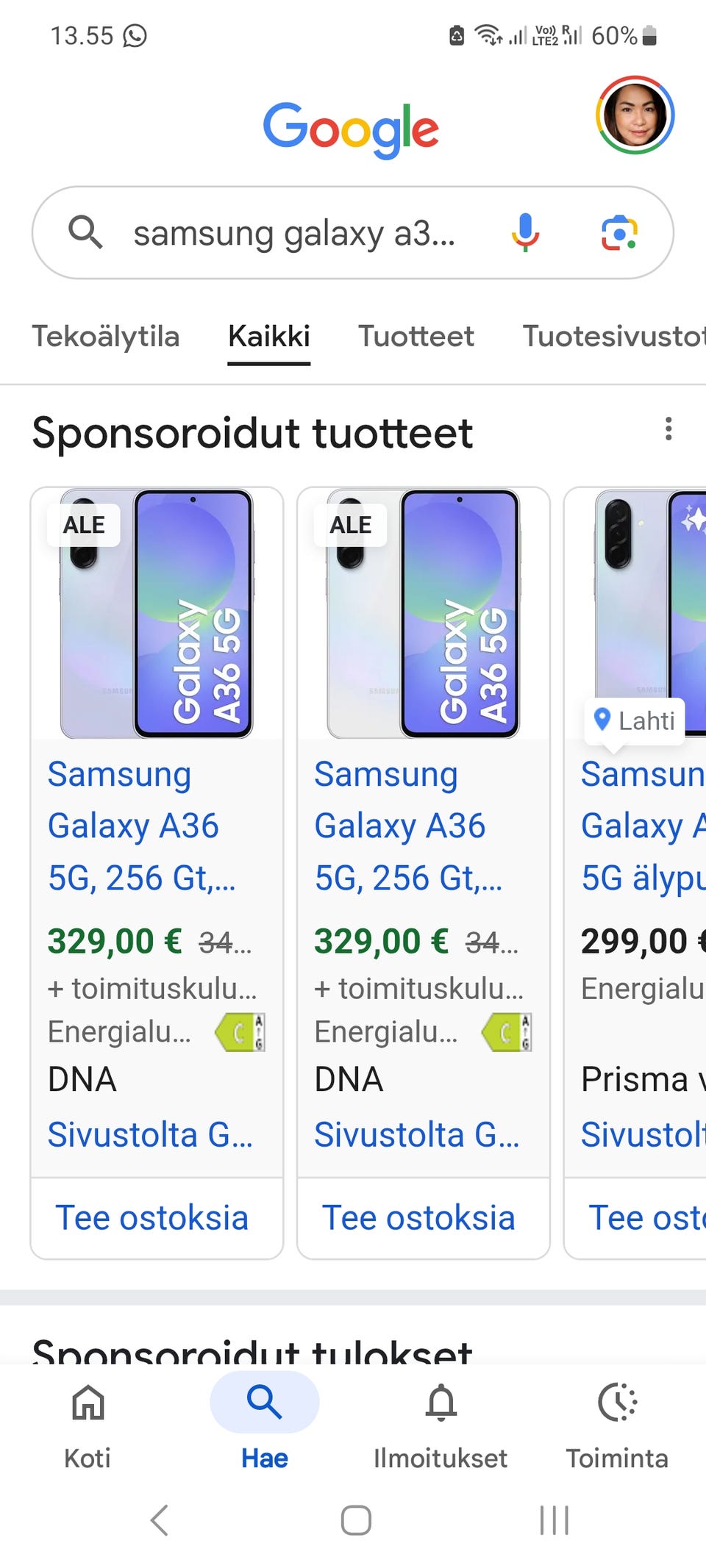Select the Tuotesivustot tab
The height and width of the screenshot is (1568, 706).
pos(613,337)
